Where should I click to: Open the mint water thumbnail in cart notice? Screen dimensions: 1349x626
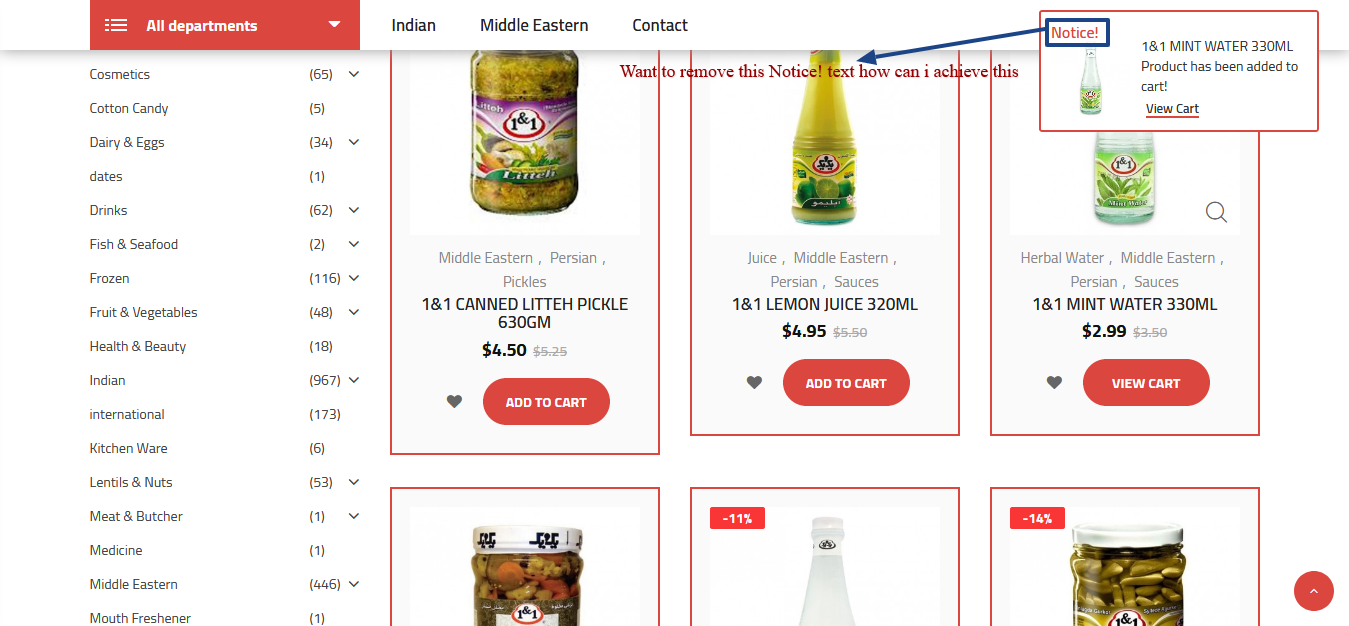point(1090,81)
